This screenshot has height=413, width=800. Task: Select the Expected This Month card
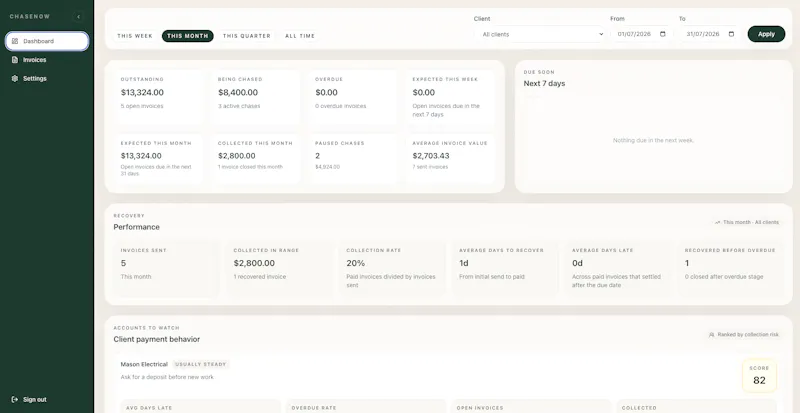(x=159, y=159)
